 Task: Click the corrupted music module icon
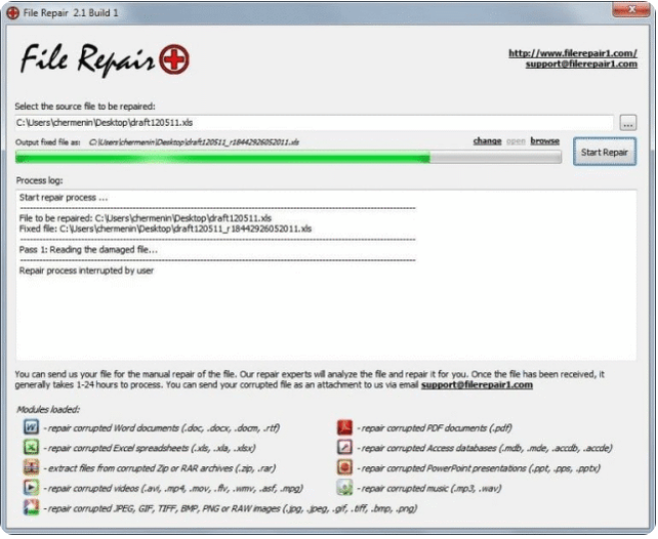pos(345,487)
